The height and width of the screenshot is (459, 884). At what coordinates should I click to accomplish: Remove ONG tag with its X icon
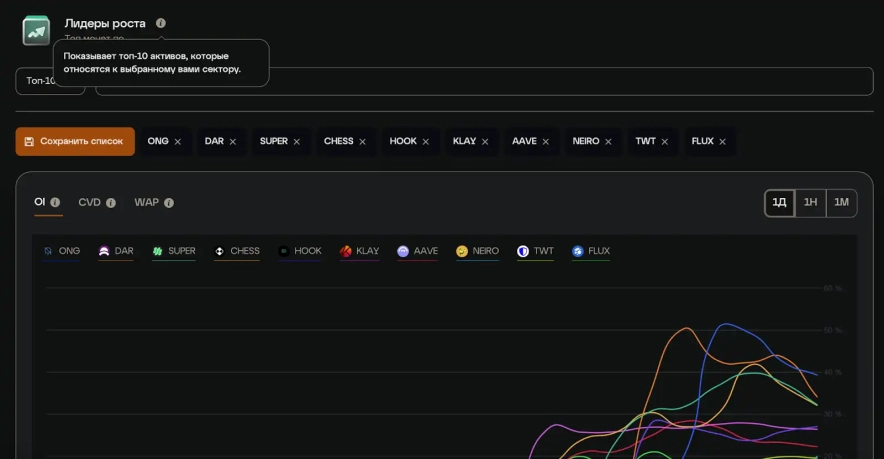[x=178, y=142]
